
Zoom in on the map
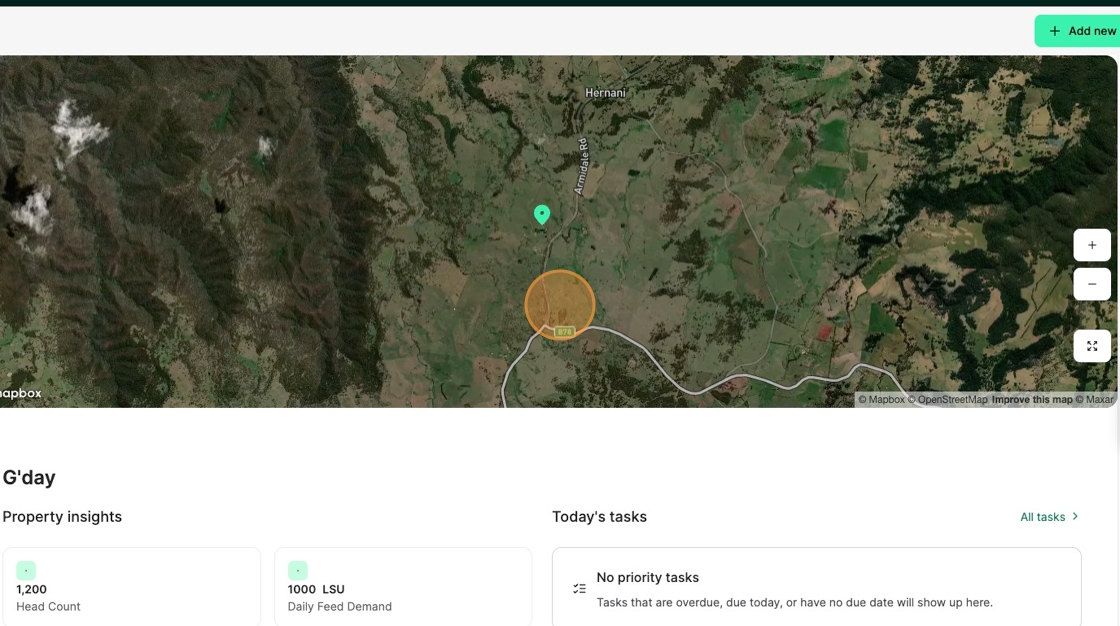(1091, 245)
